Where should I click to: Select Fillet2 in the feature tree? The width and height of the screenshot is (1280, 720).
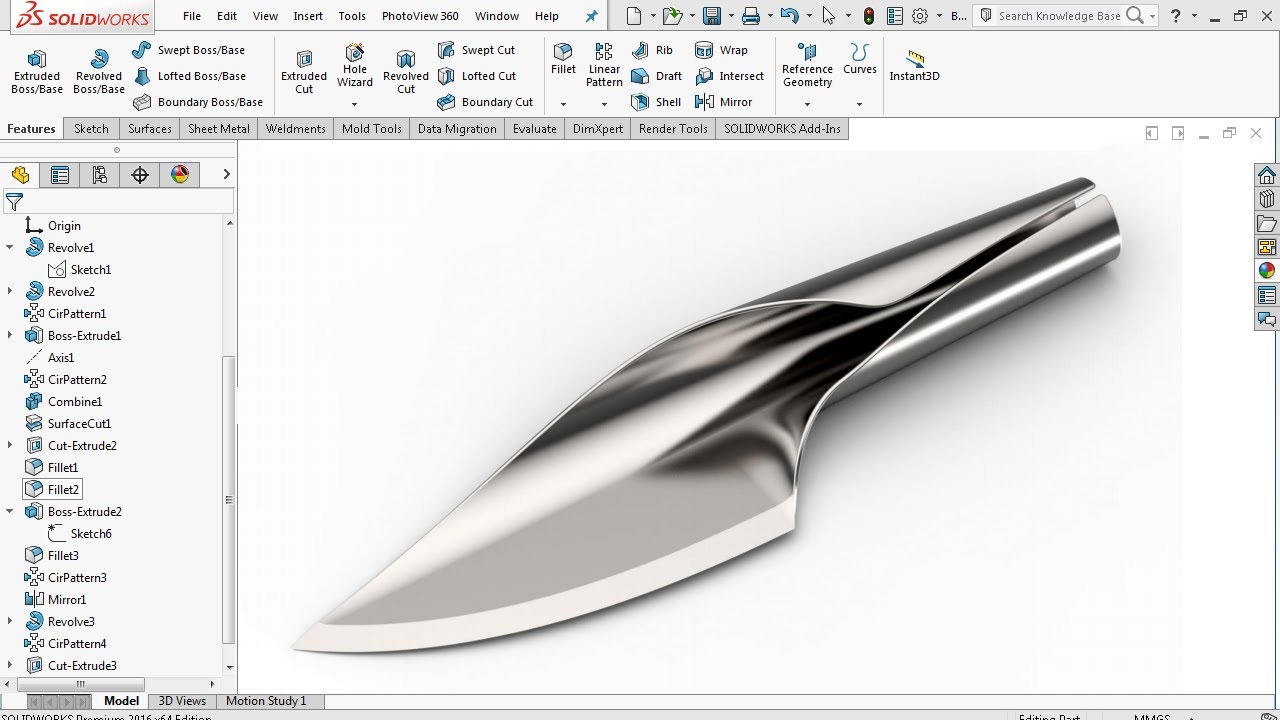52,489
